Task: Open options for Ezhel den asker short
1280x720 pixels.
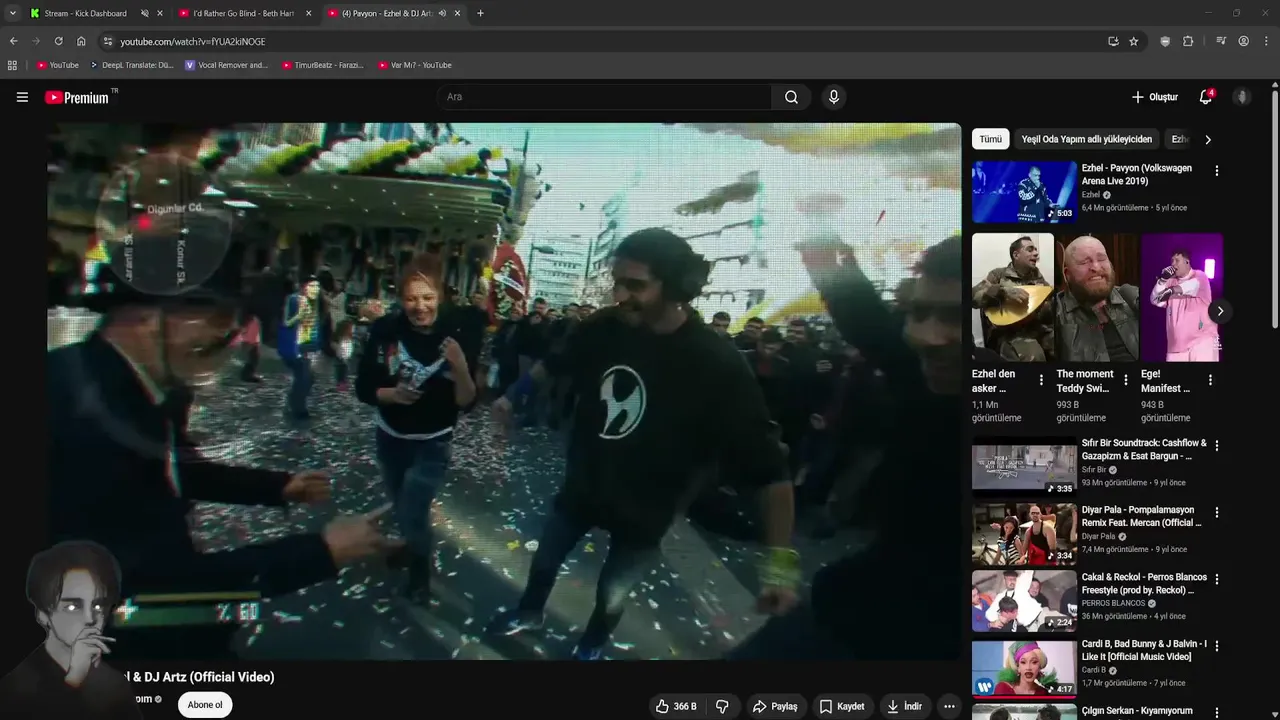Action: tap(1041, 380)
